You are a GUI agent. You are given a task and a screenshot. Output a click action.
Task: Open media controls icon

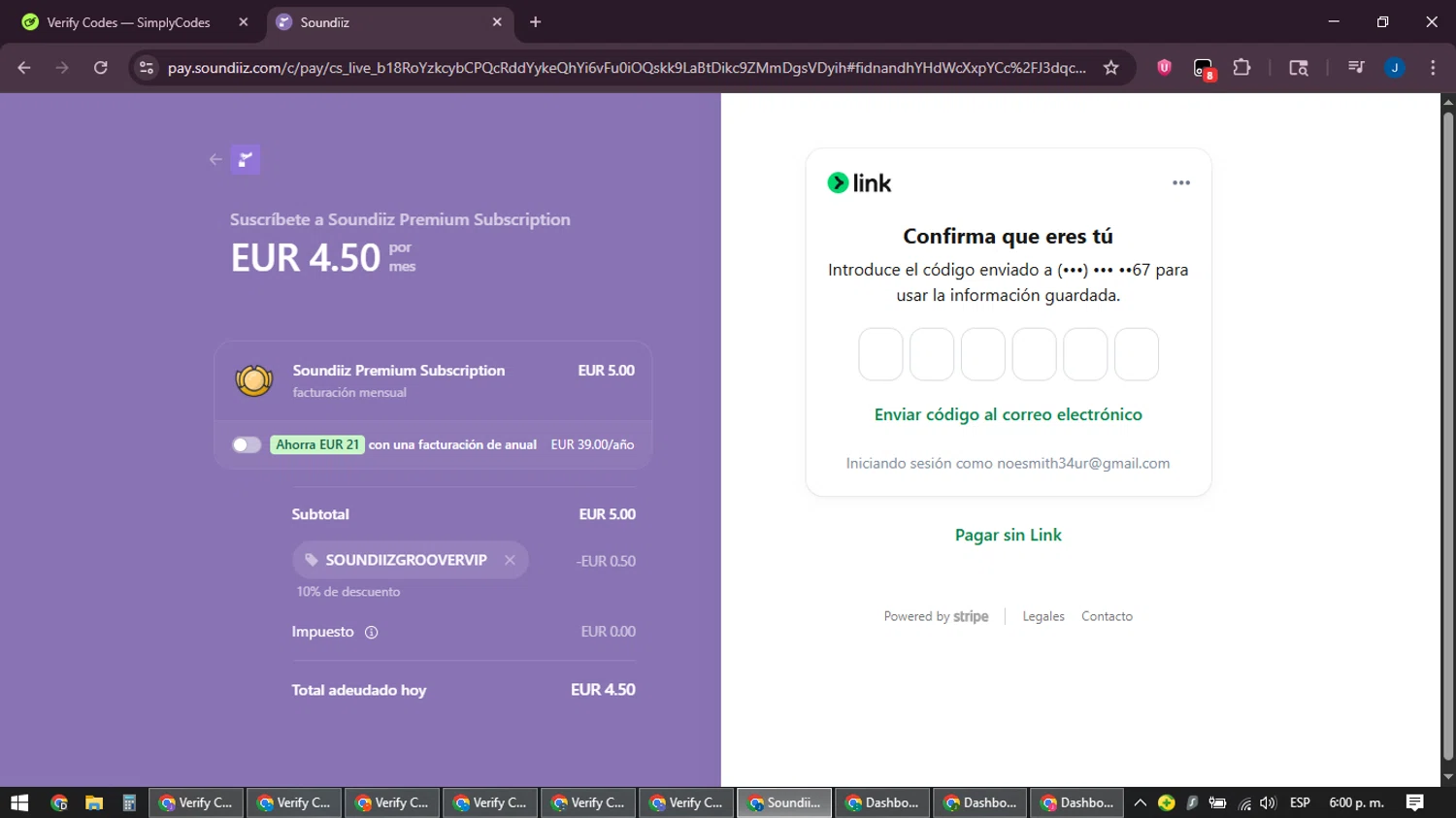click(x=1356, y=68)
